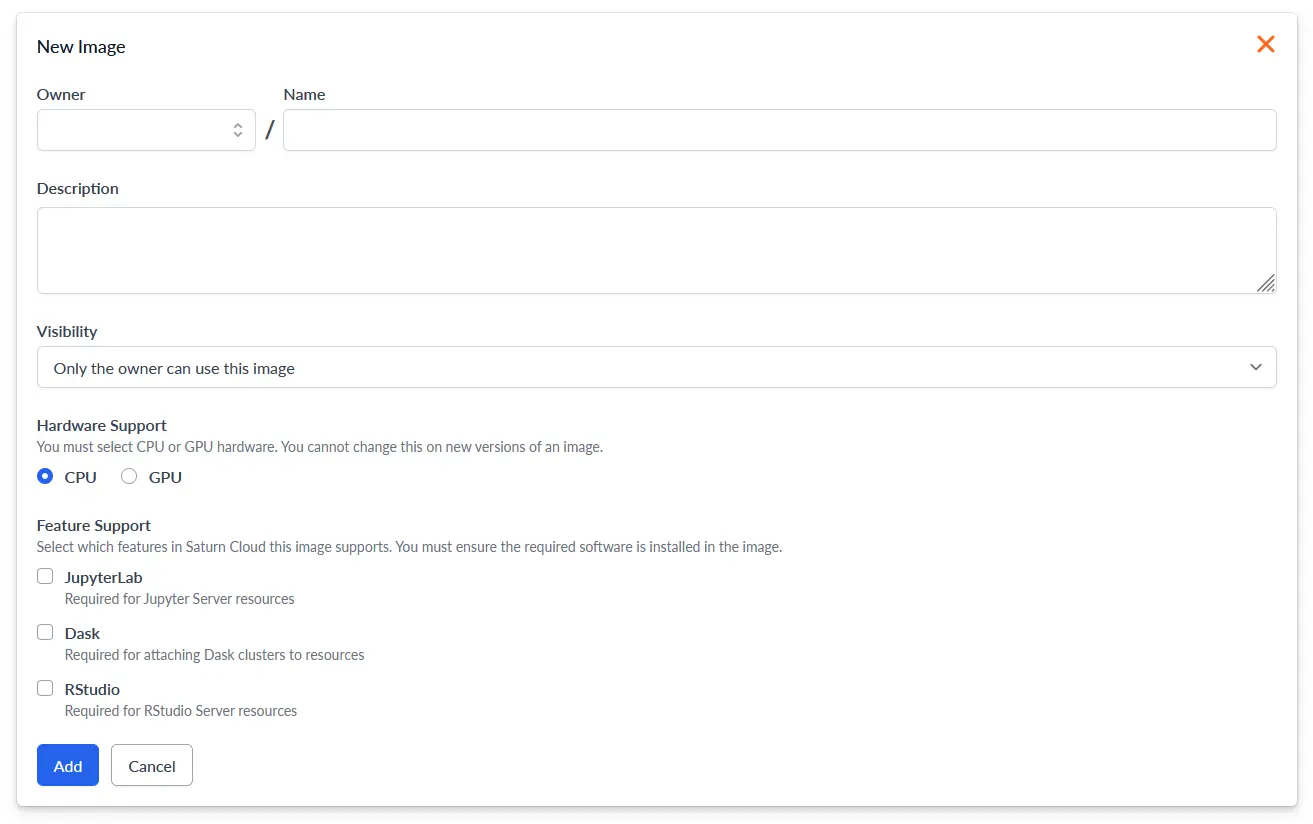
Task: Enable the JupyterLab checkbox
Action: click(45, 576)
